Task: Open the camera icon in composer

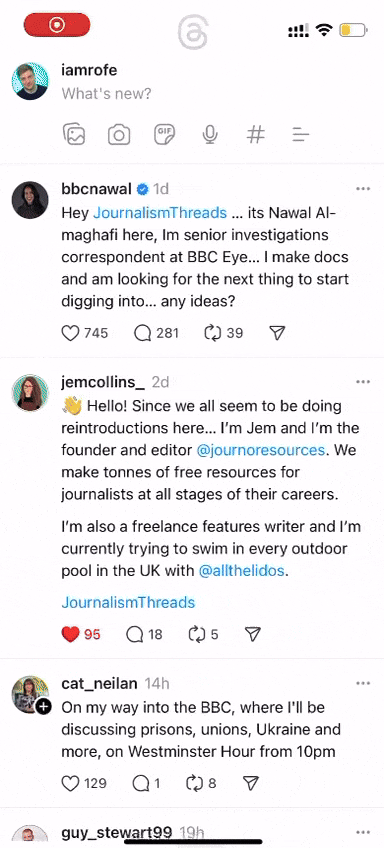Action: [x=119, y=134]
